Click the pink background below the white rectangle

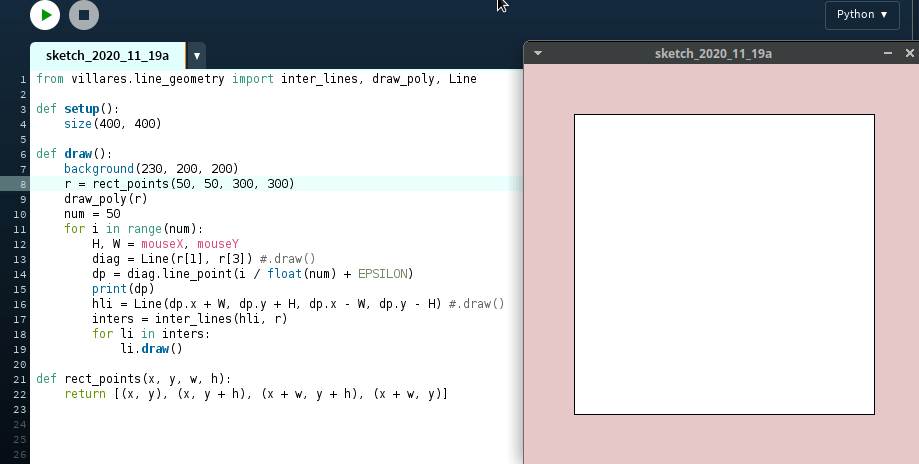coord(724,440)
